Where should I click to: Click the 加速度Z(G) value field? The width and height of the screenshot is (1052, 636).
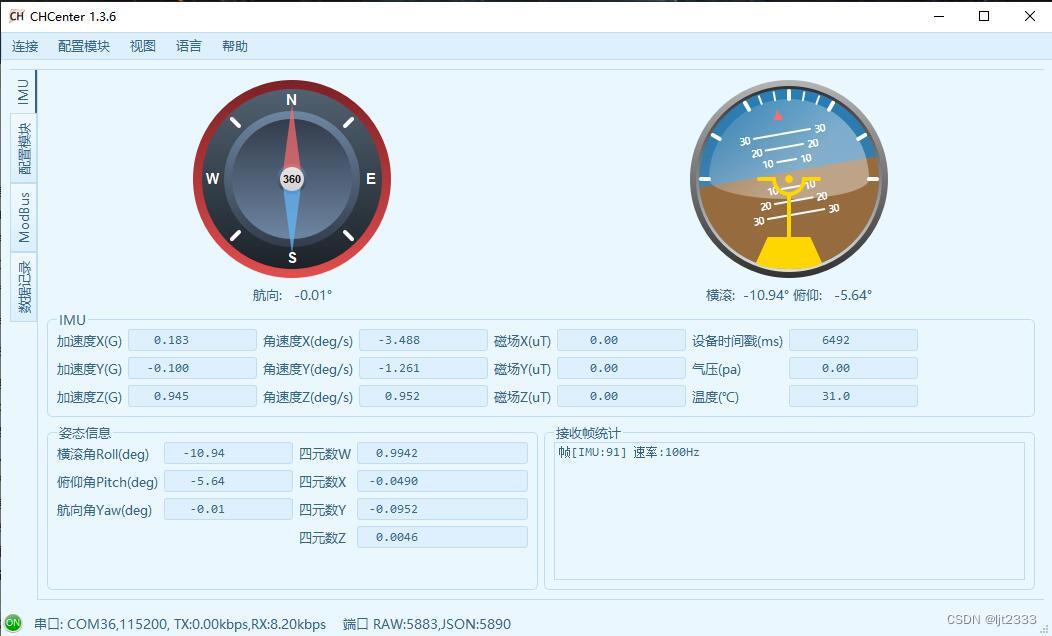tap(192, 396)
